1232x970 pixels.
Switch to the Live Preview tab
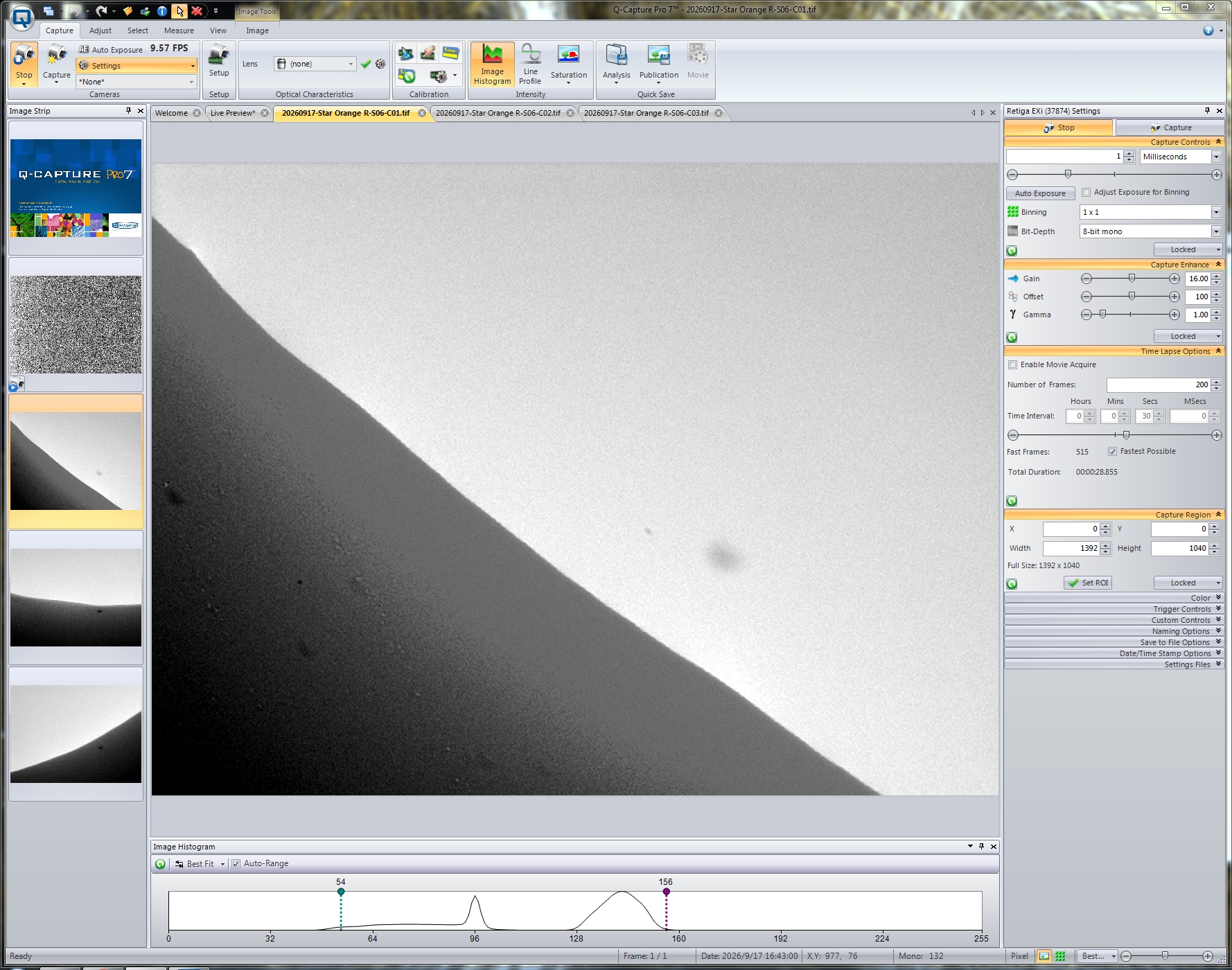click(233, 113)
